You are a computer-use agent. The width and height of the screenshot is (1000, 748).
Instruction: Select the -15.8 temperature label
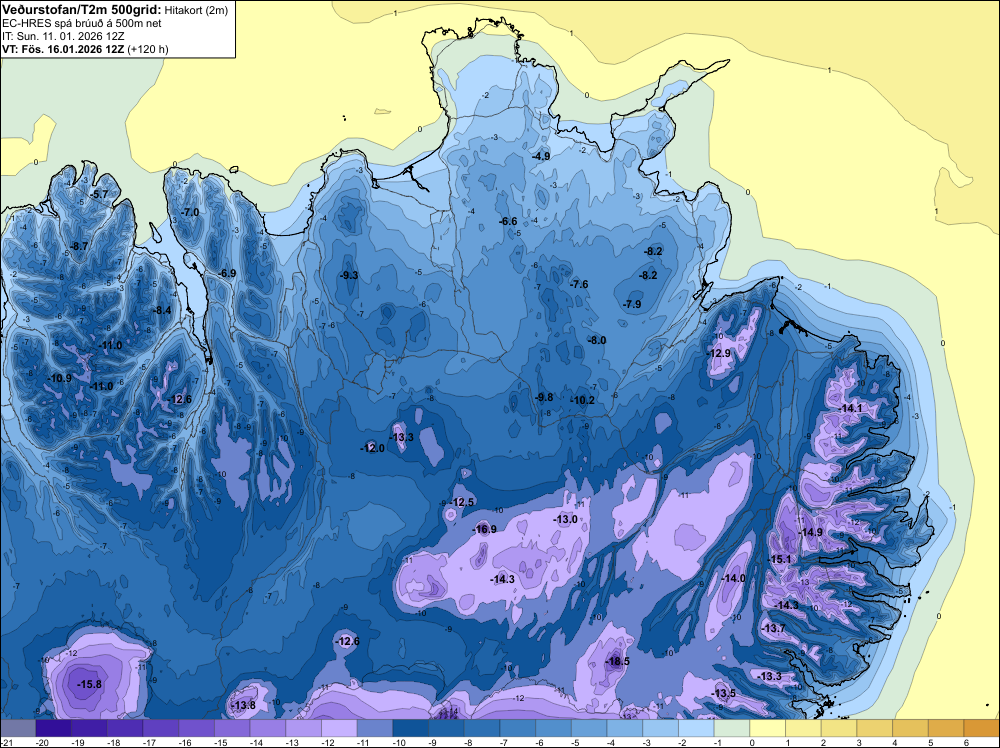coord(89,684)
